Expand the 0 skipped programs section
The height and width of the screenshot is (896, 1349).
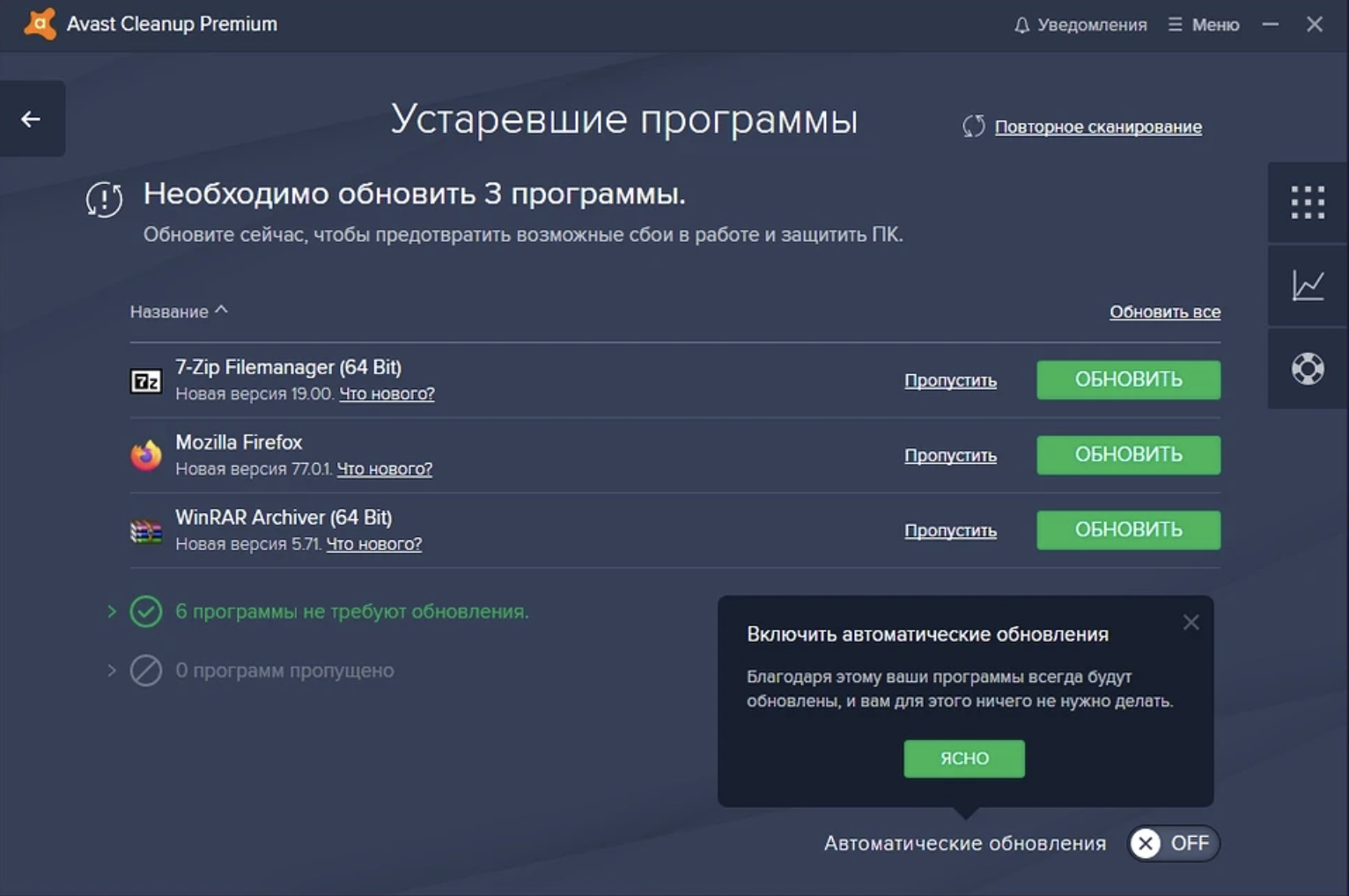click(x=112, y=671)
